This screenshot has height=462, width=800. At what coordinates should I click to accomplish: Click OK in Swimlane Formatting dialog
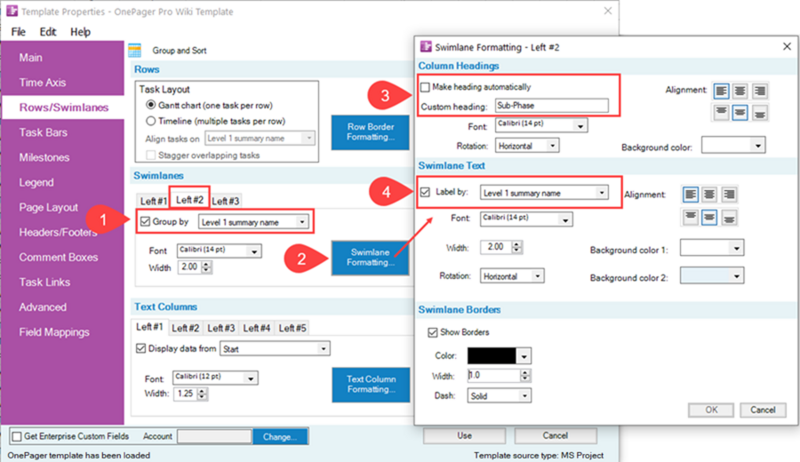[x=711, y=410]
